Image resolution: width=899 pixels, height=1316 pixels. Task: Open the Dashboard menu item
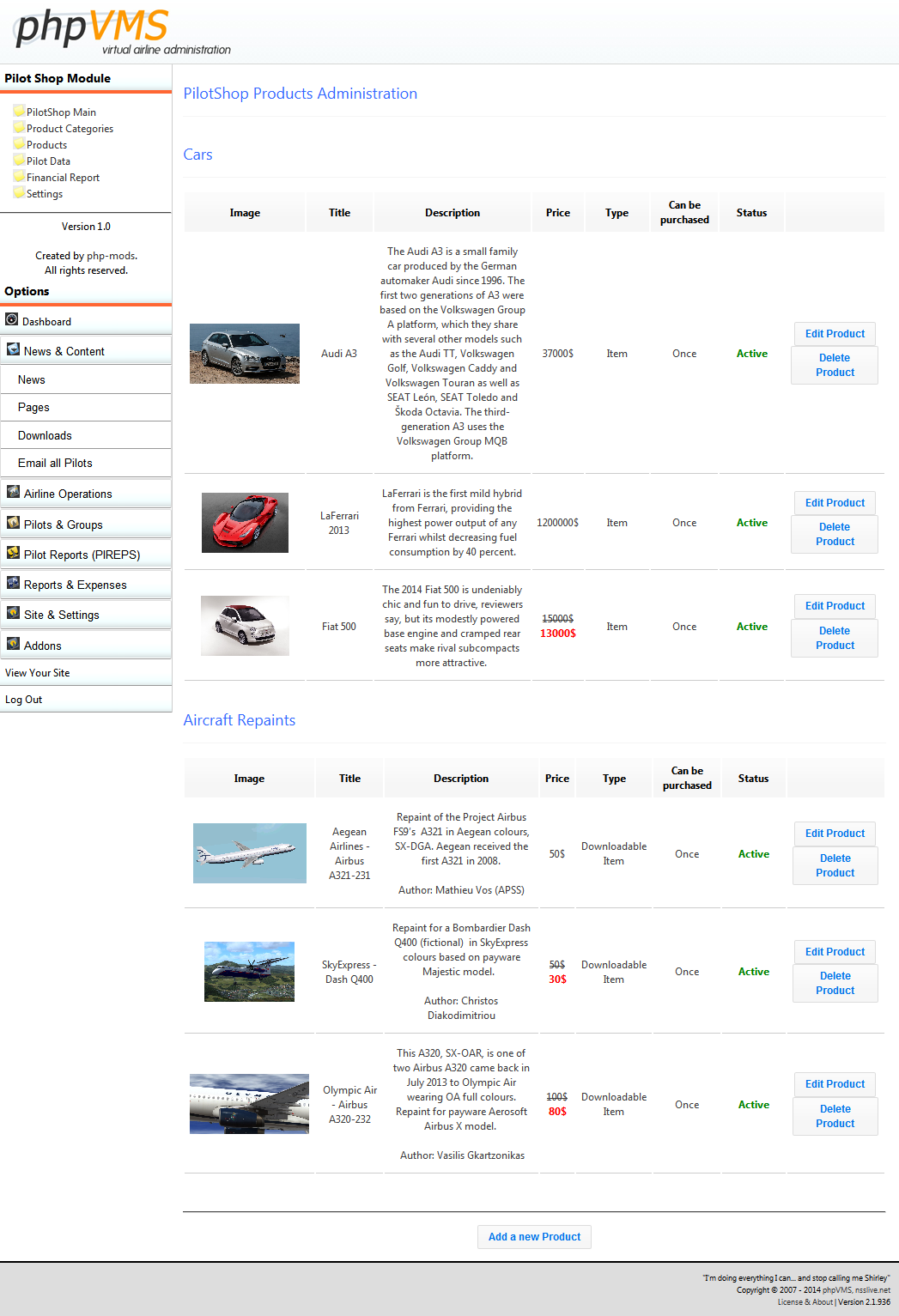pos(86,321)
